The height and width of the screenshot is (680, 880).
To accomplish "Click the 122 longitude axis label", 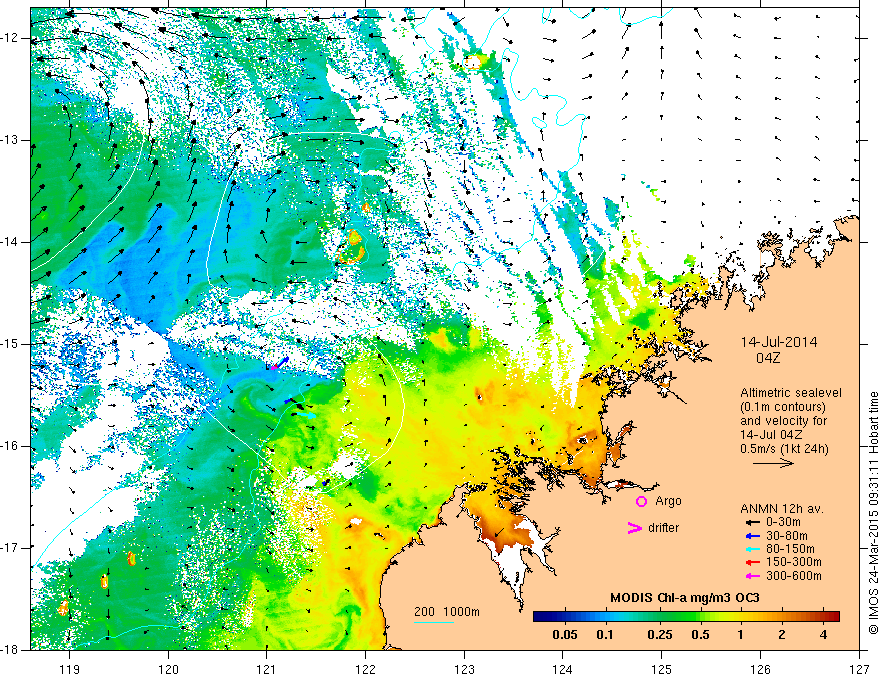I will pos(365,669).
